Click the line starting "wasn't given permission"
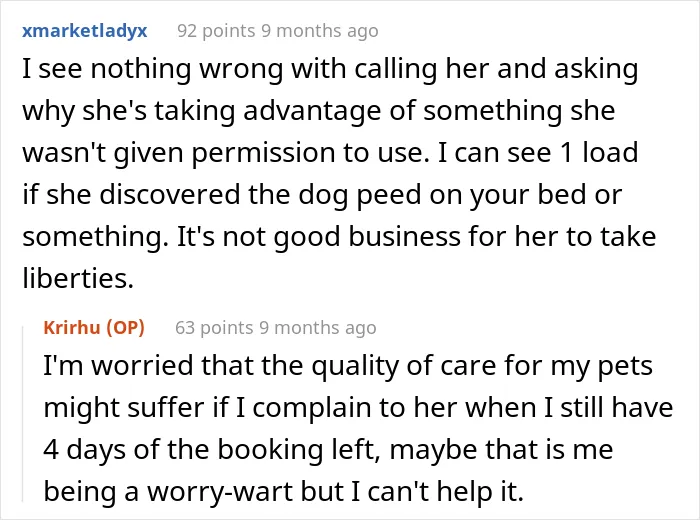Image resolution: width=700 pixels, height=520 pixels. (330, 153)
